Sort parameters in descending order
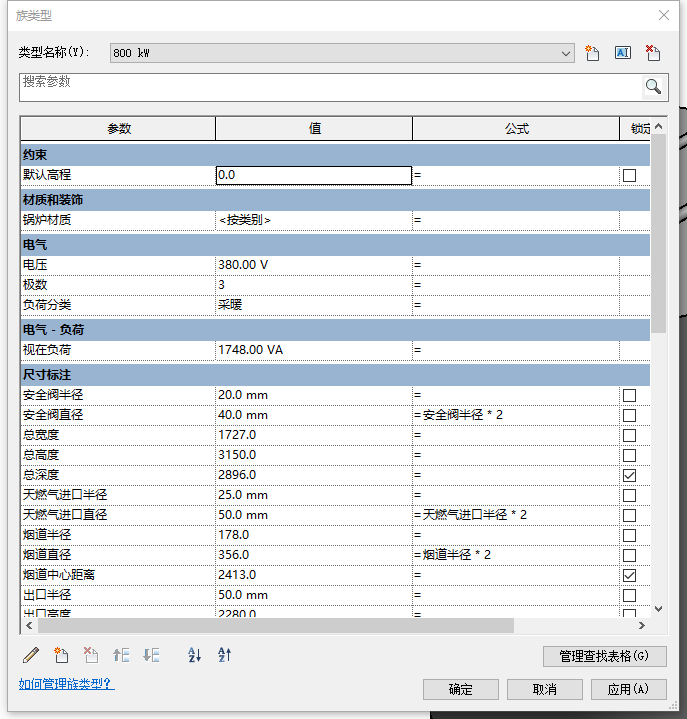The height and width of the screenshot is (719, 687). [x=225, y=655]
